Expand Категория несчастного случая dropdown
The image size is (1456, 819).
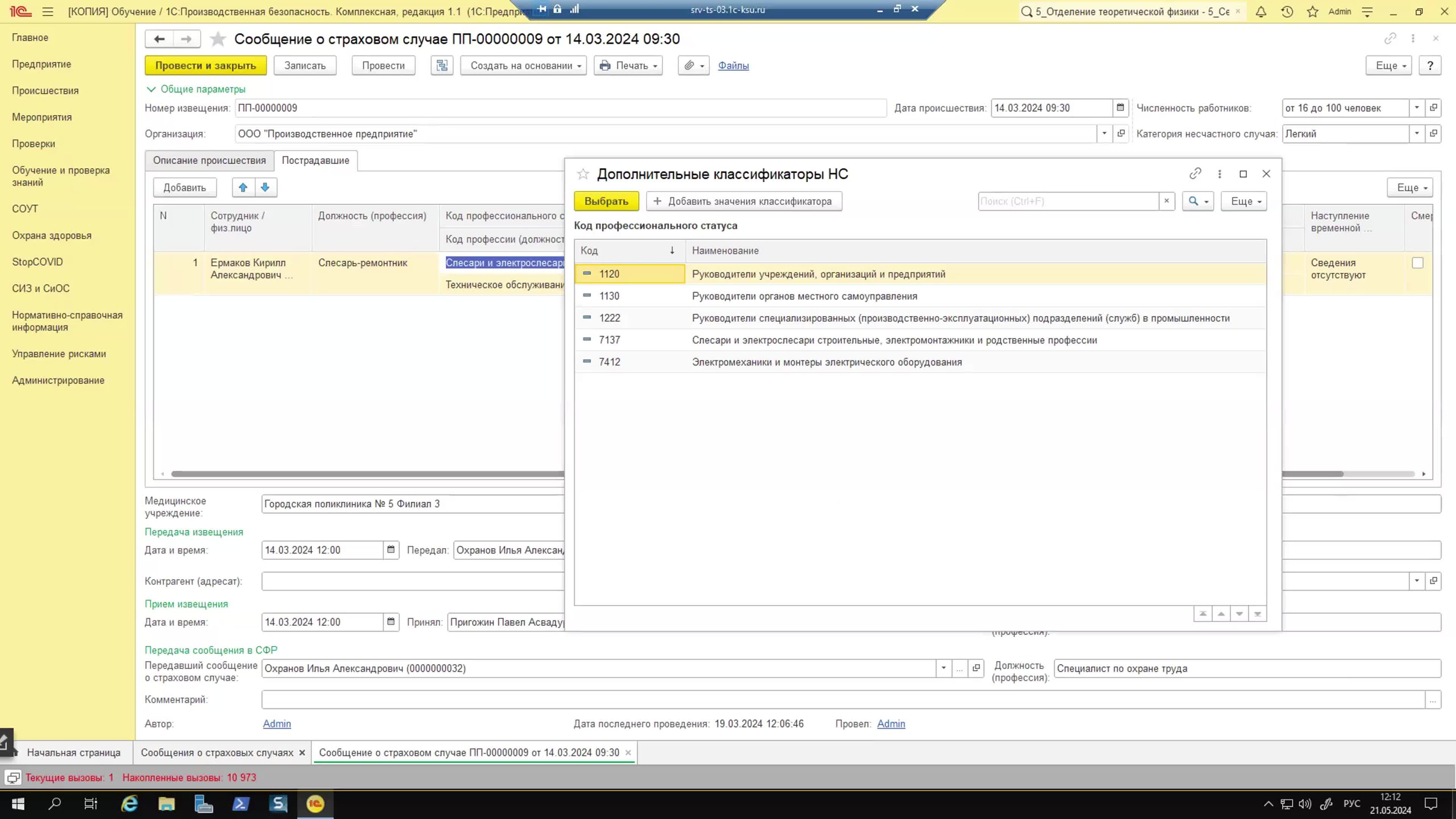1417,134
